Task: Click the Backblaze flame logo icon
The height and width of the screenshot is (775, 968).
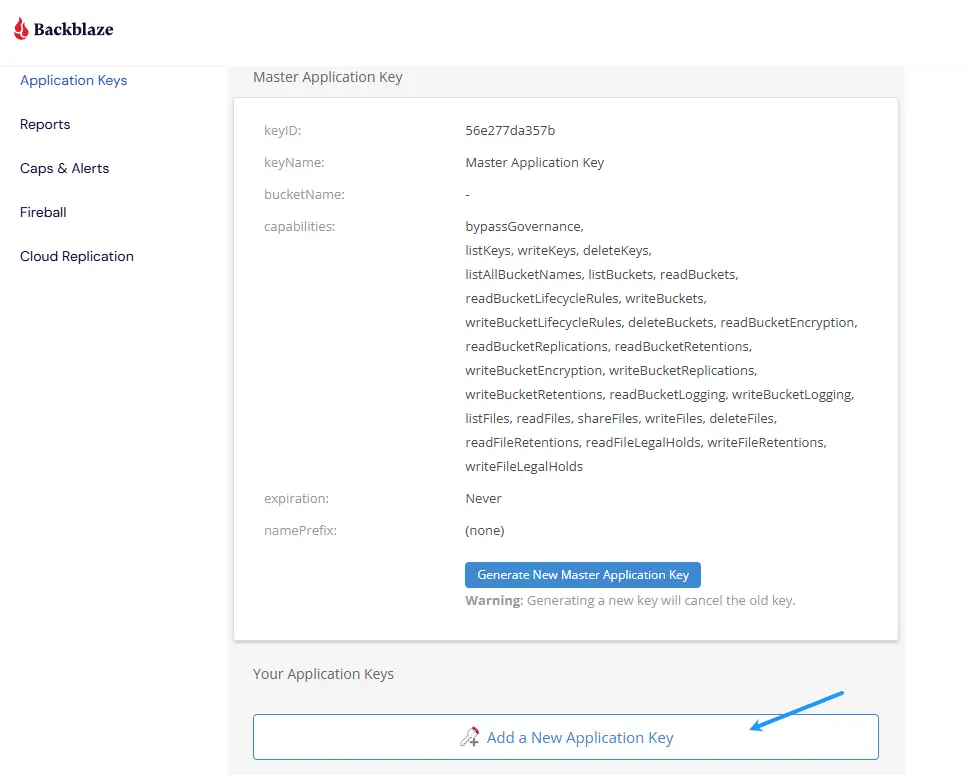Action: (21, 28)
